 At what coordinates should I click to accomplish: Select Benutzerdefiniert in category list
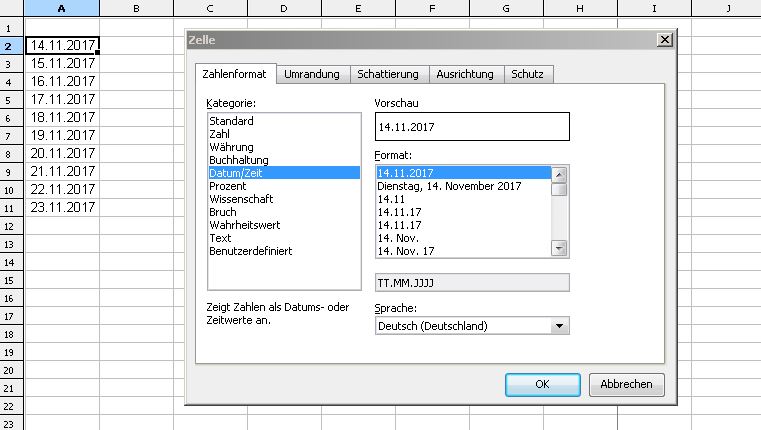(x=250, y=251)
